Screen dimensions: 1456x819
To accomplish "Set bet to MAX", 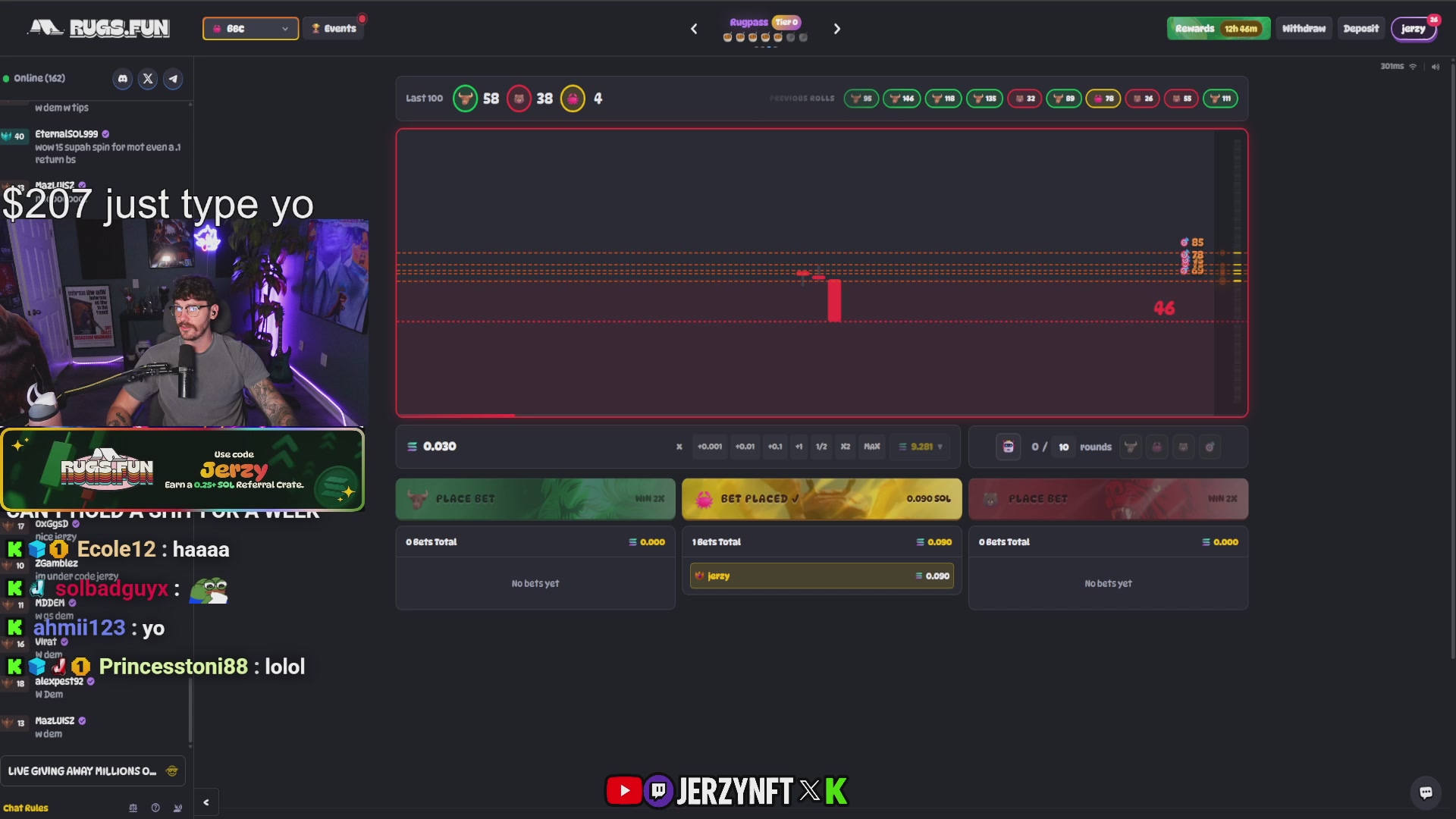I will pyautogui.click(x=872, y=447).
